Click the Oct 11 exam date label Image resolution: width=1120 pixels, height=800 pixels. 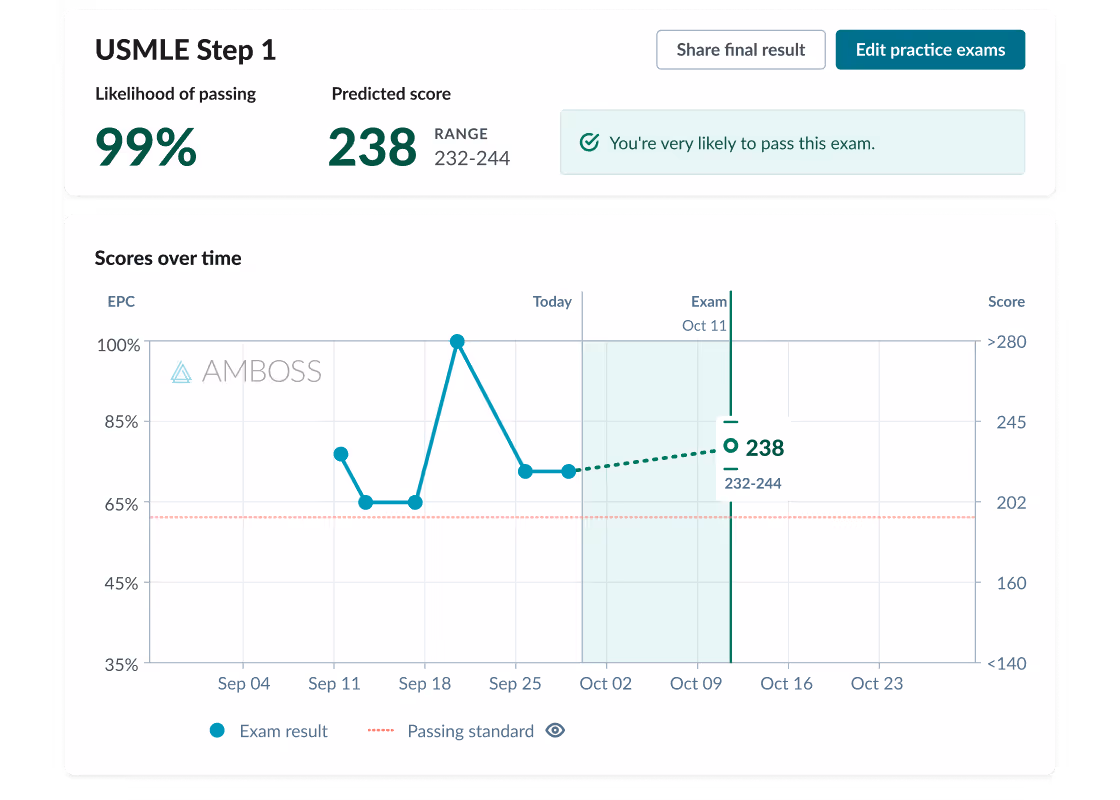coord(704,326)
